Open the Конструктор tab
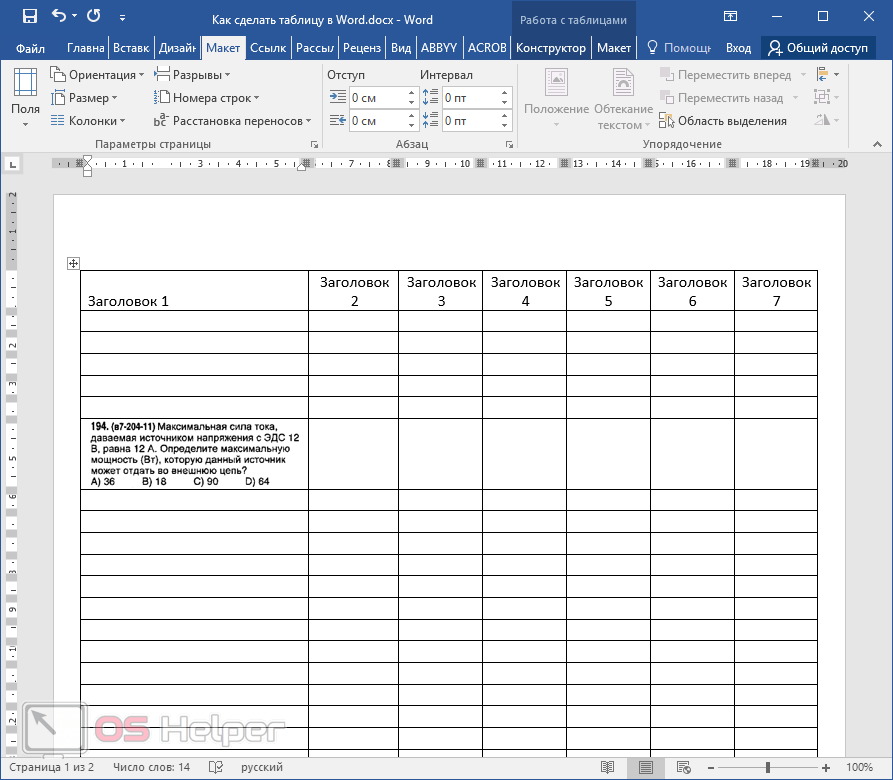Viewport: 893px width, 780px height. 550,48
